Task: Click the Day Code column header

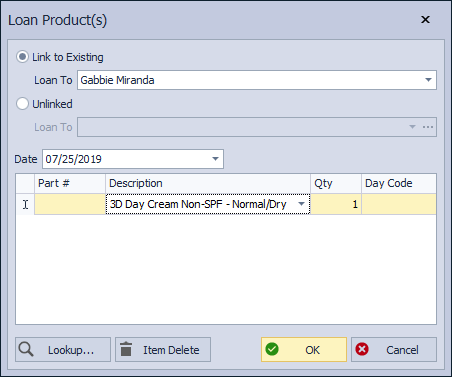Action: pos(399,183)
